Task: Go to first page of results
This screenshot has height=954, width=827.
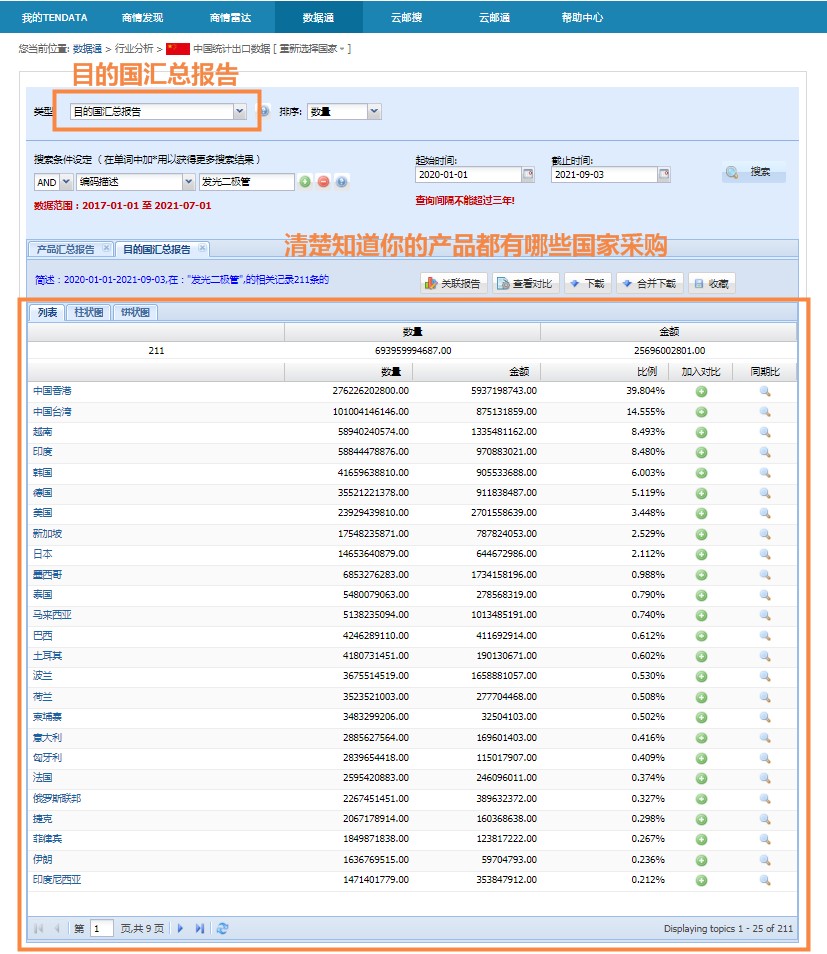Action: click(x=39, y=928)
